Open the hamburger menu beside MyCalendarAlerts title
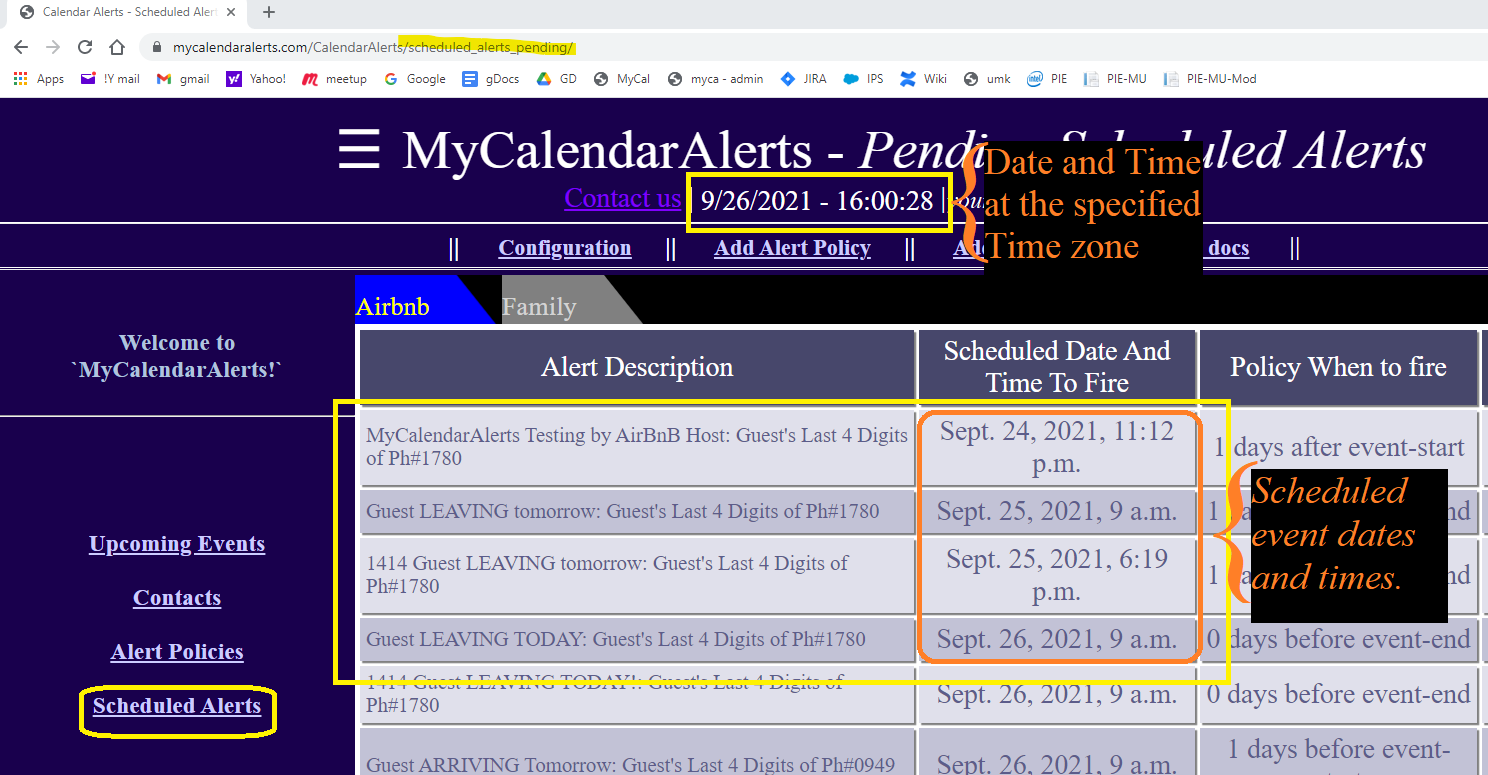Screen dimensions: 1488x775 tap(358, 150)
